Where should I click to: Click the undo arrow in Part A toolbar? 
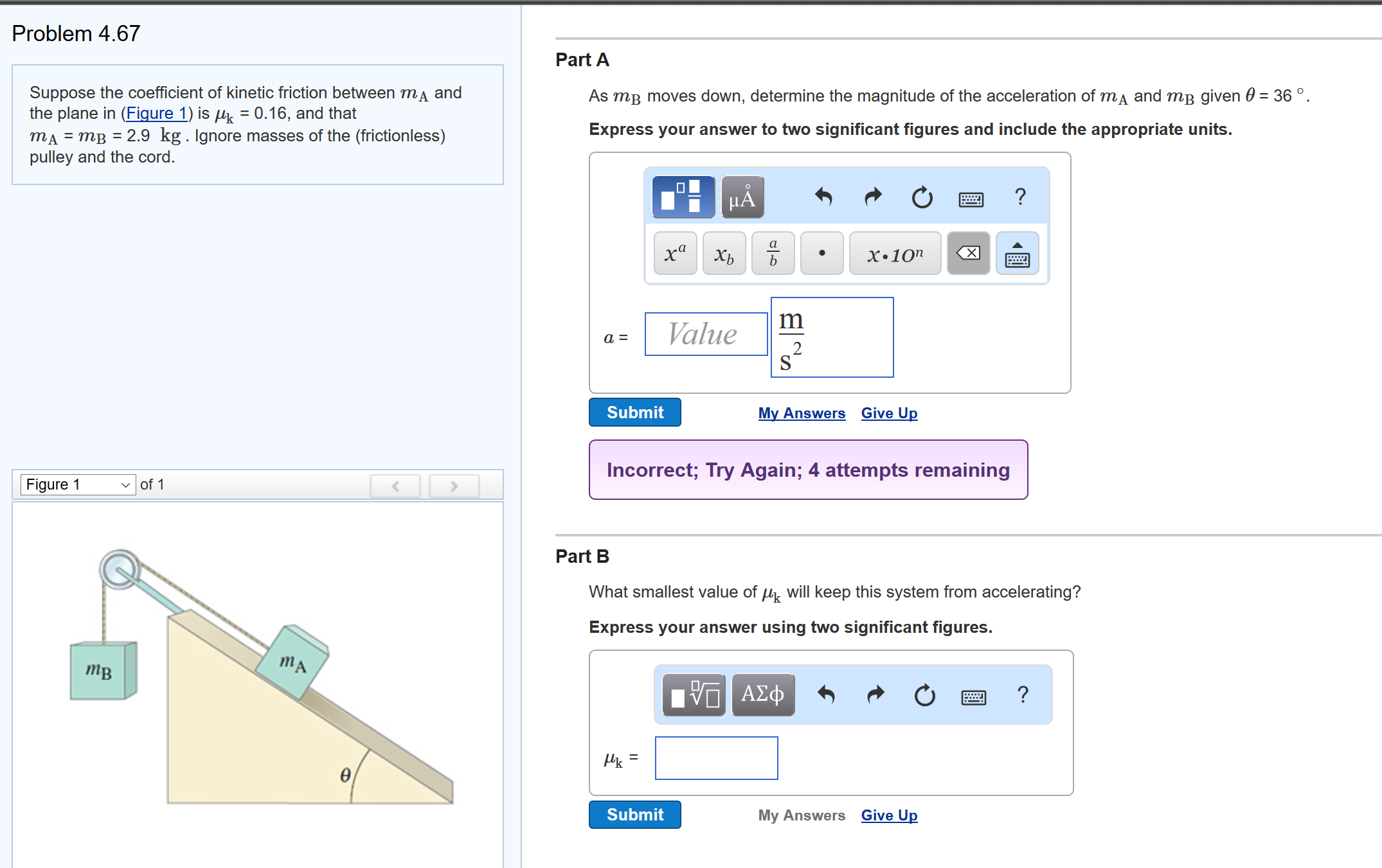(823, 197)
